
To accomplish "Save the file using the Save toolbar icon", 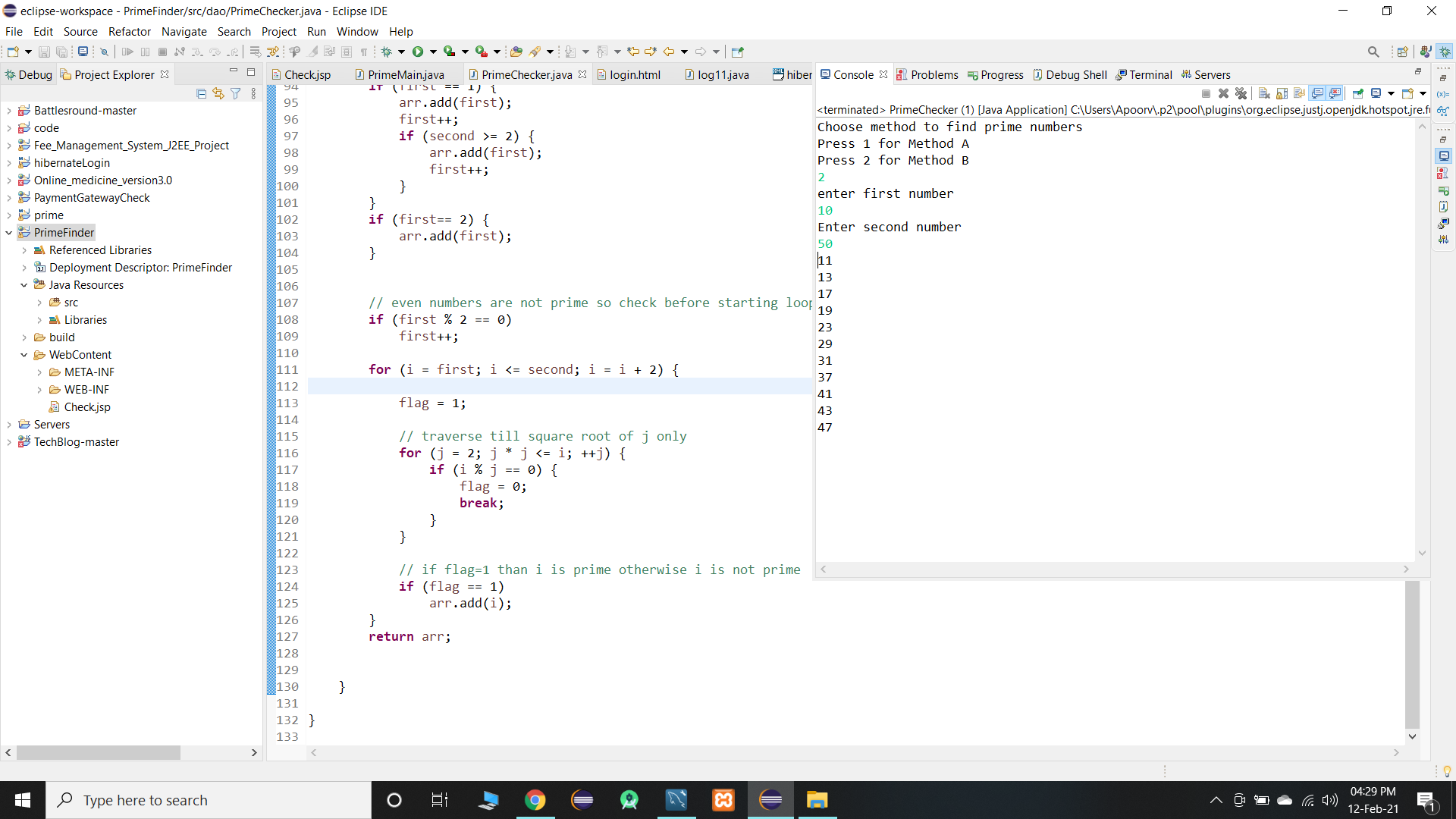I will (x=43, y=52).
